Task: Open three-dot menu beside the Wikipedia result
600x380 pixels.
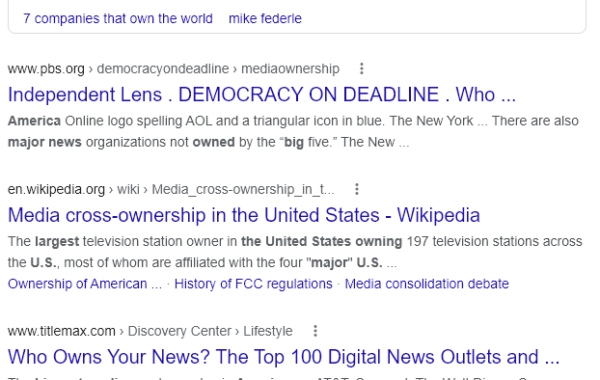Action: coord(357,189)
